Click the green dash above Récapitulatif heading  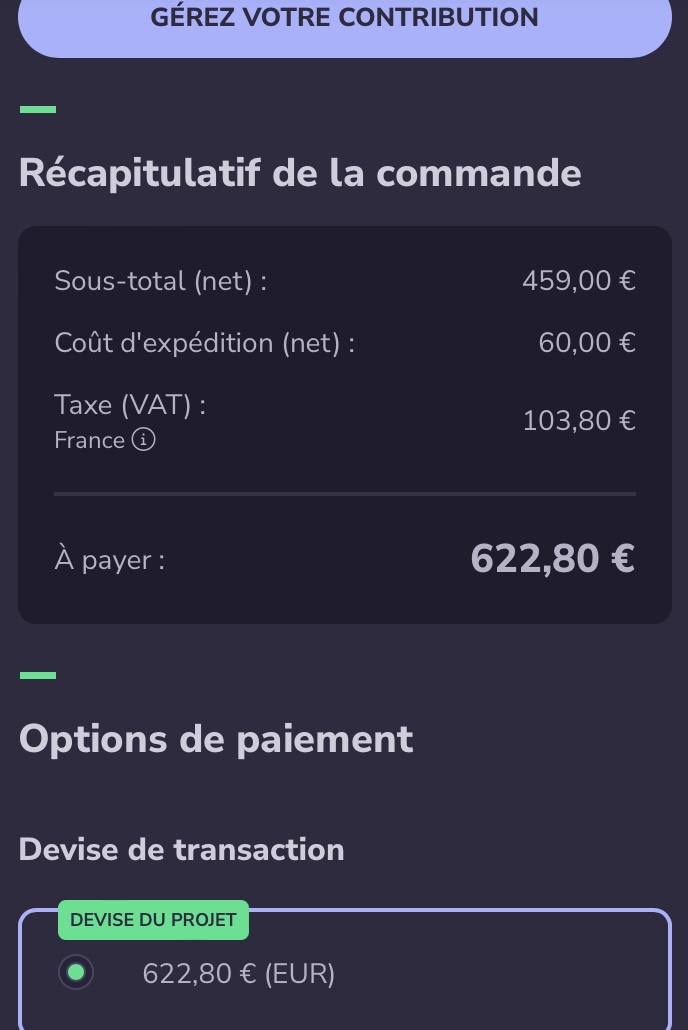click(x=38, y=109)
